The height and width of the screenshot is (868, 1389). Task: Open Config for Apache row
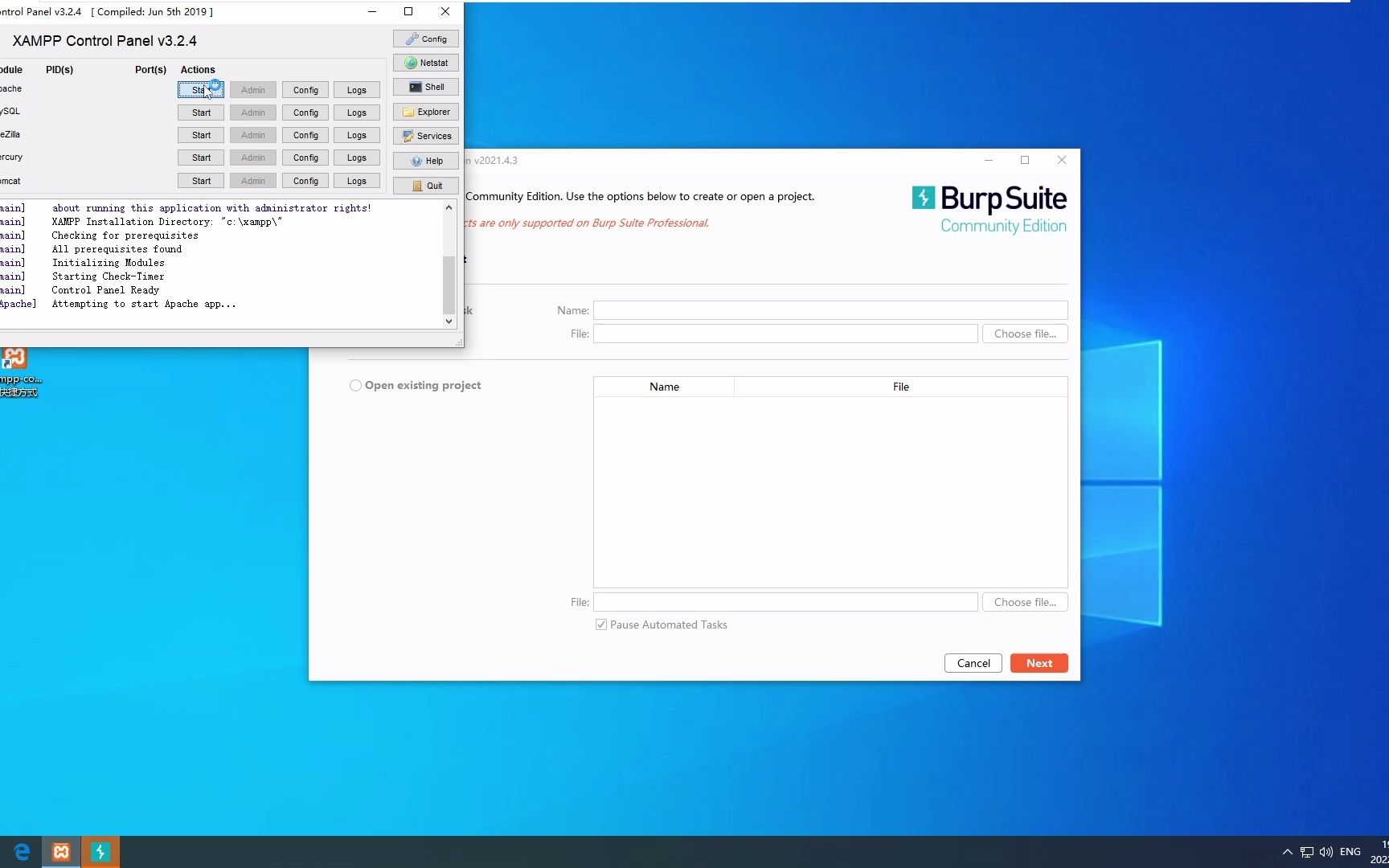(x=305, y=90)
